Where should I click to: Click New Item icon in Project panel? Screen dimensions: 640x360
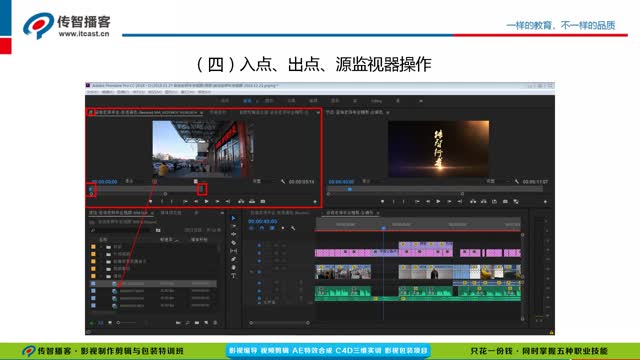click(206, 323)
